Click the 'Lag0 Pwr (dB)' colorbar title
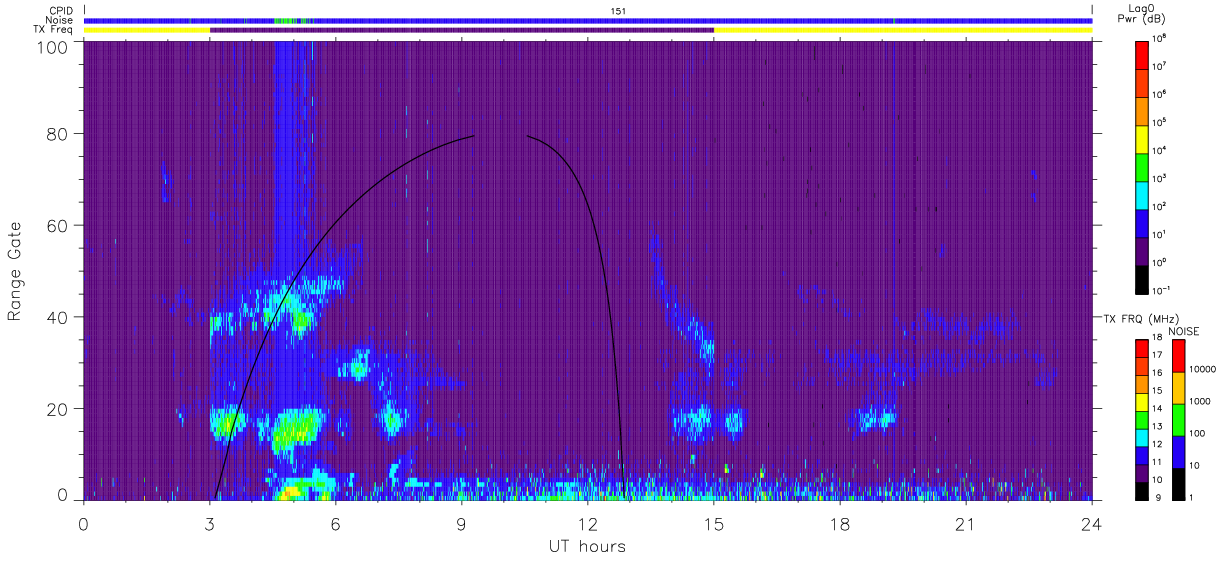Image resolution: width=1228 pixels, height=567 pixels. [1143, 13]
